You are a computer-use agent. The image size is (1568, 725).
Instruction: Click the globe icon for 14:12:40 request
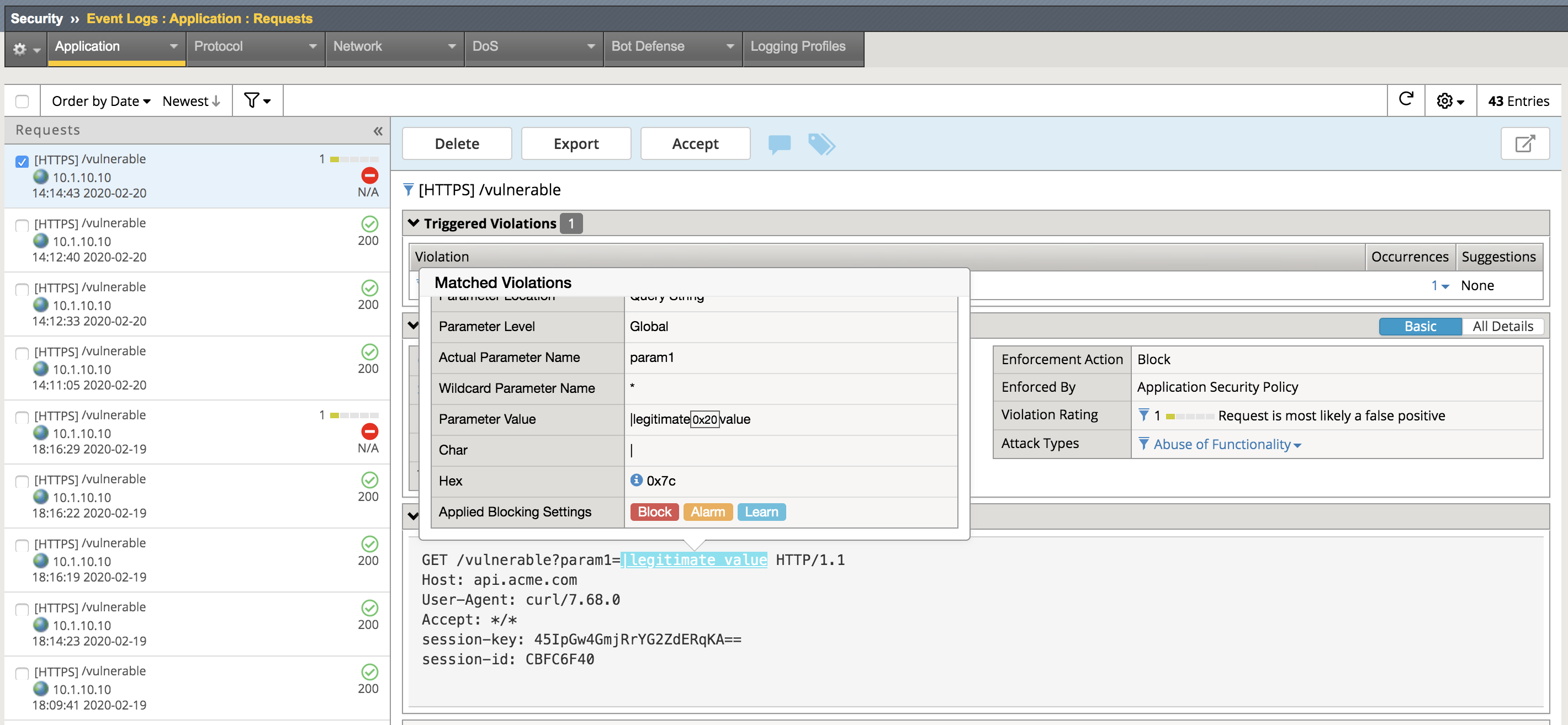pyautogui.click(x=41, y=241)
